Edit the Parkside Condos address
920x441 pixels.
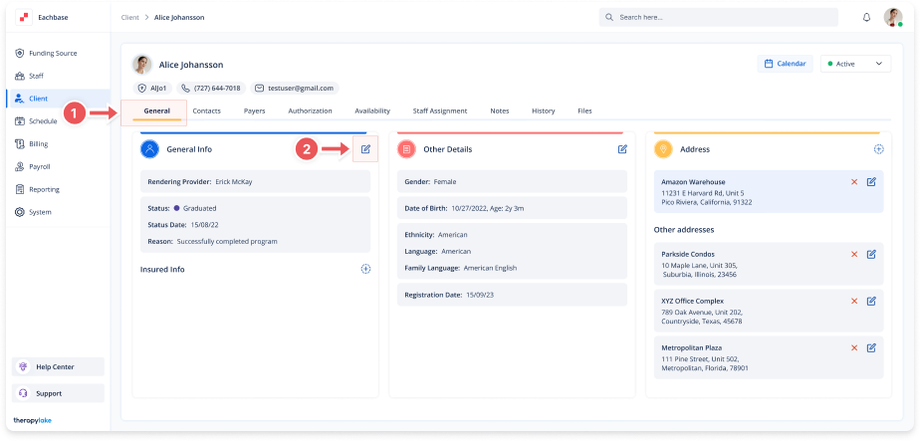(872, 254)
